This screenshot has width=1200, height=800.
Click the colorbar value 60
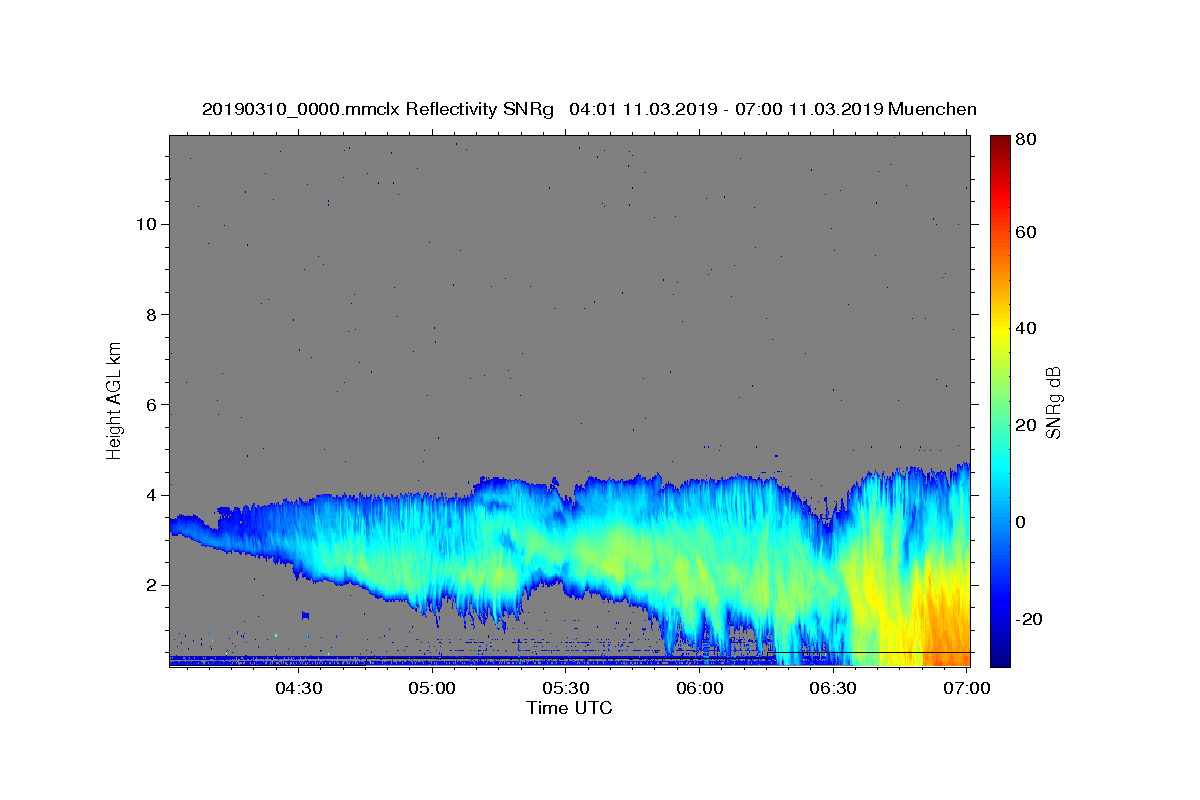pos(1026,232)
